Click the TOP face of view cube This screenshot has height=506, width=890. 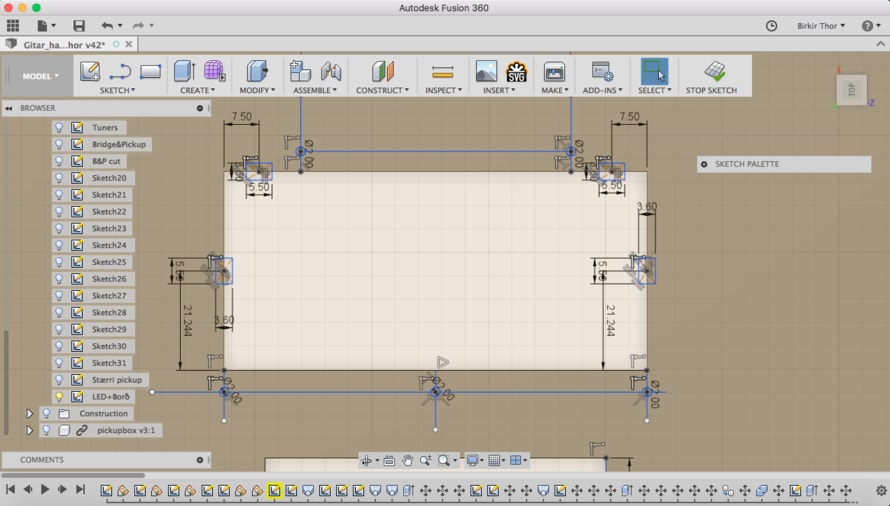point(851,90)
